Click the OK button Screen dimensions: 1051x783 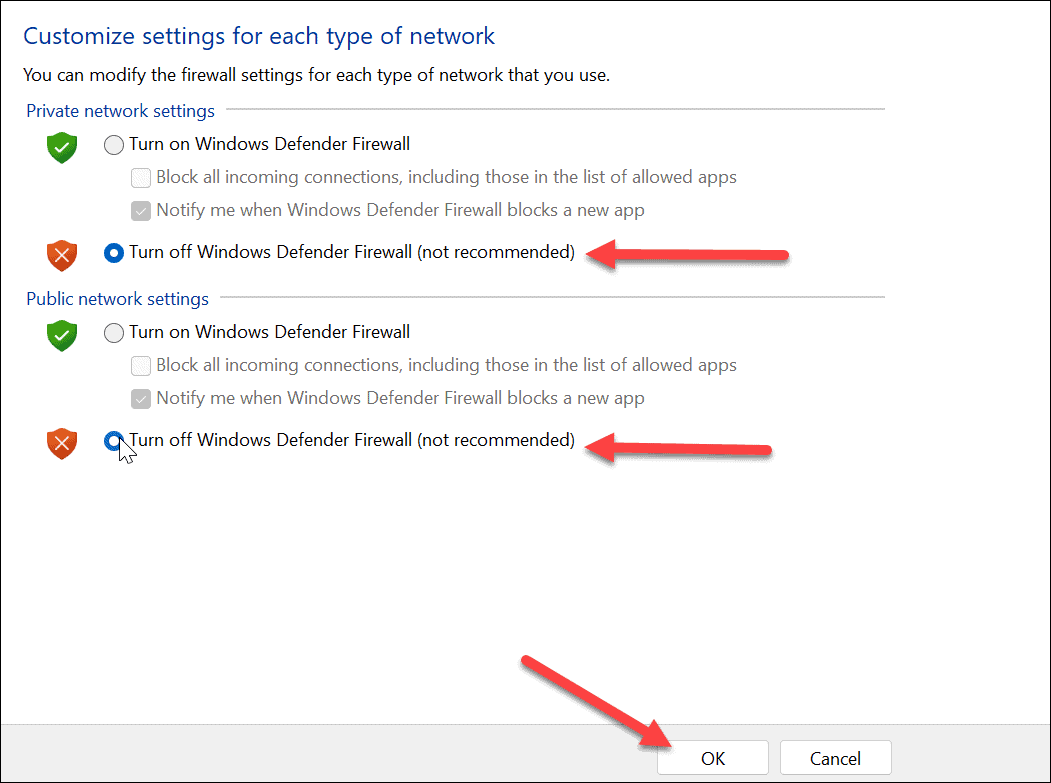click(x=712, y=757)
